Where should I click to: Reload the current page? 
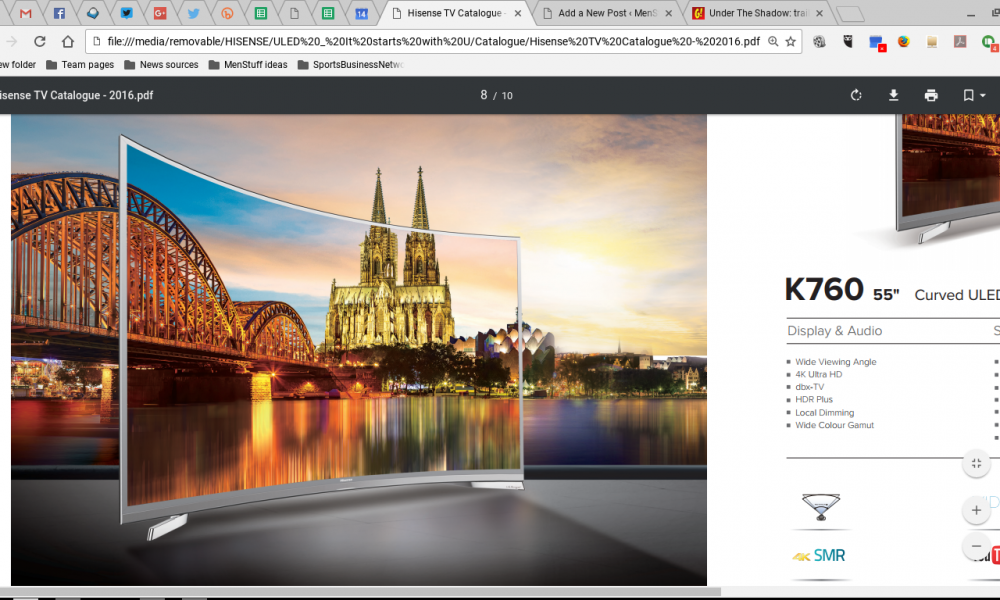(40, 42)
